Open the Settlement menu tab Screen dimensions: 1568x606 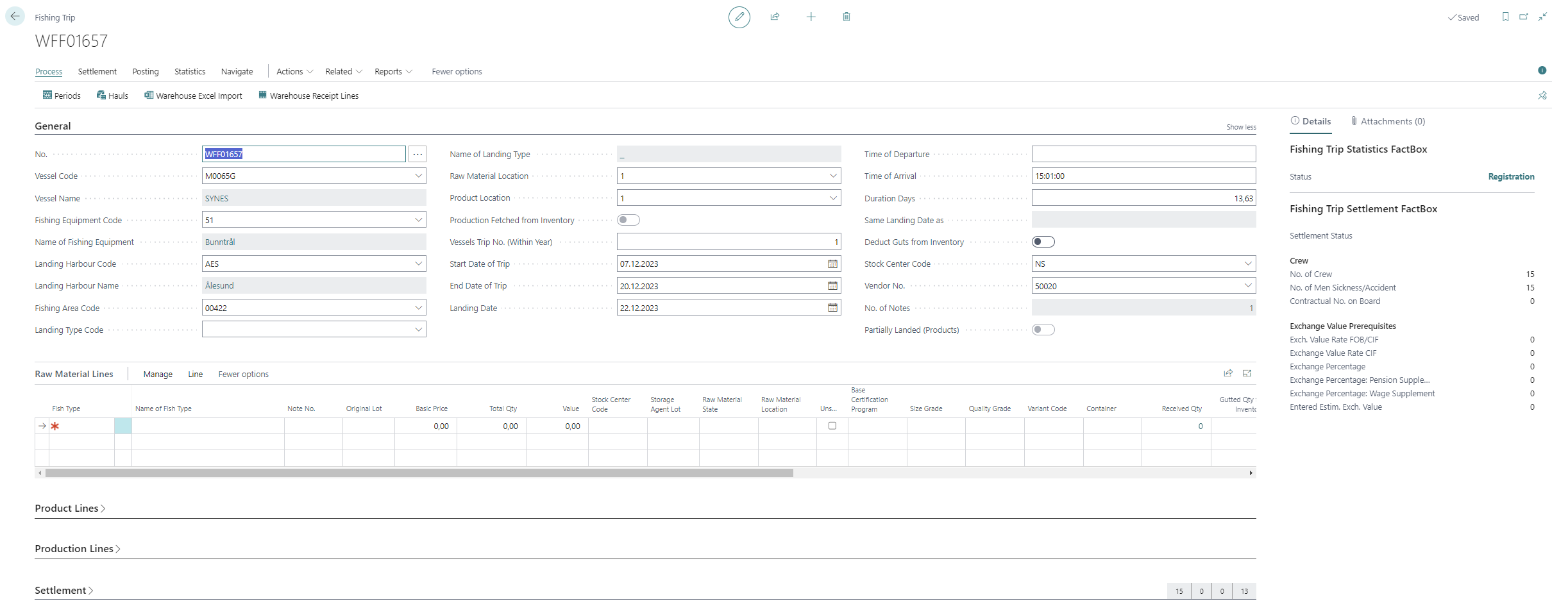(x=97, y=71)
